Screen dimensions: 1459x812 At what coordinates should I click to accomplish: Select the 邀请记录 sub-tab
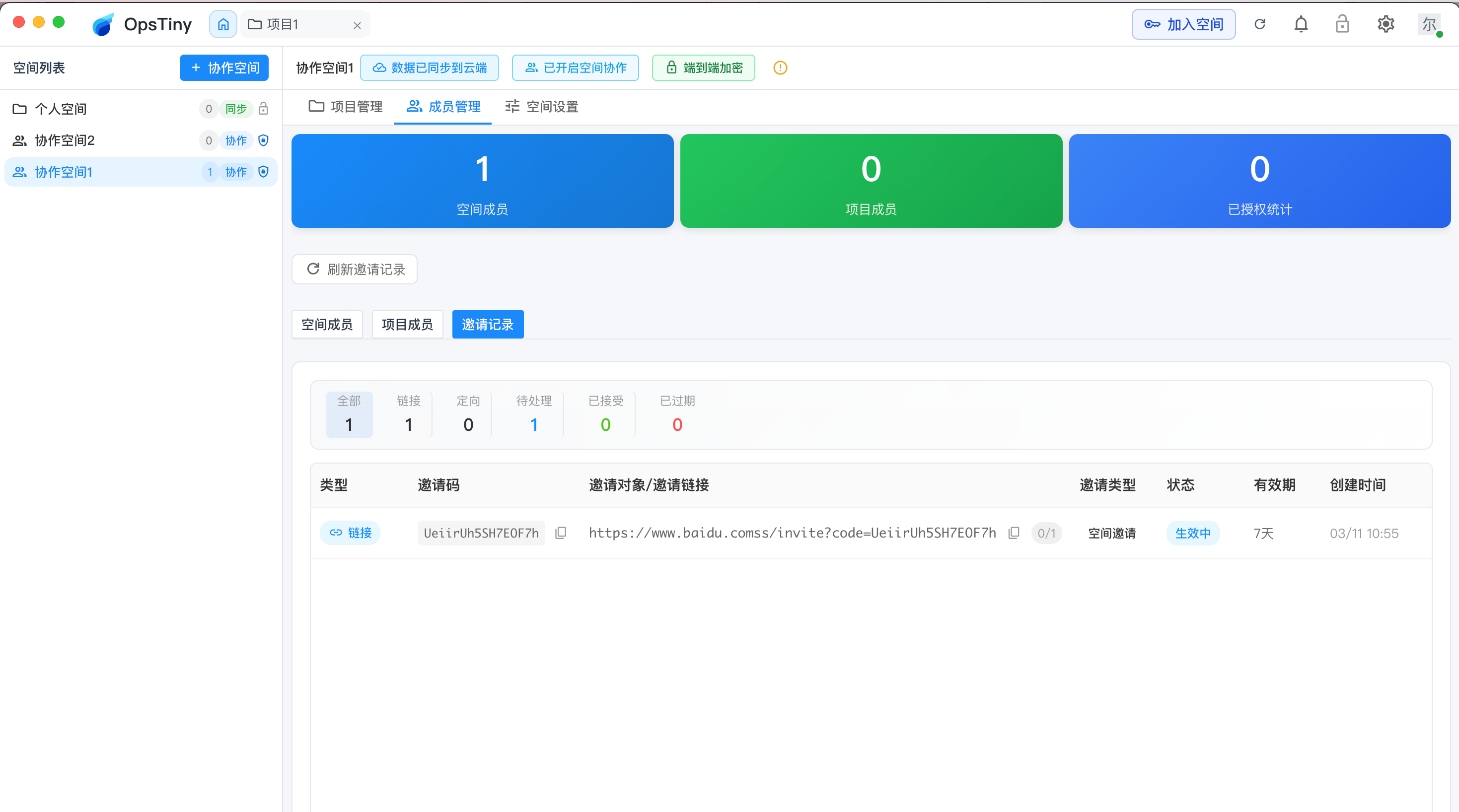click(488, 325)
